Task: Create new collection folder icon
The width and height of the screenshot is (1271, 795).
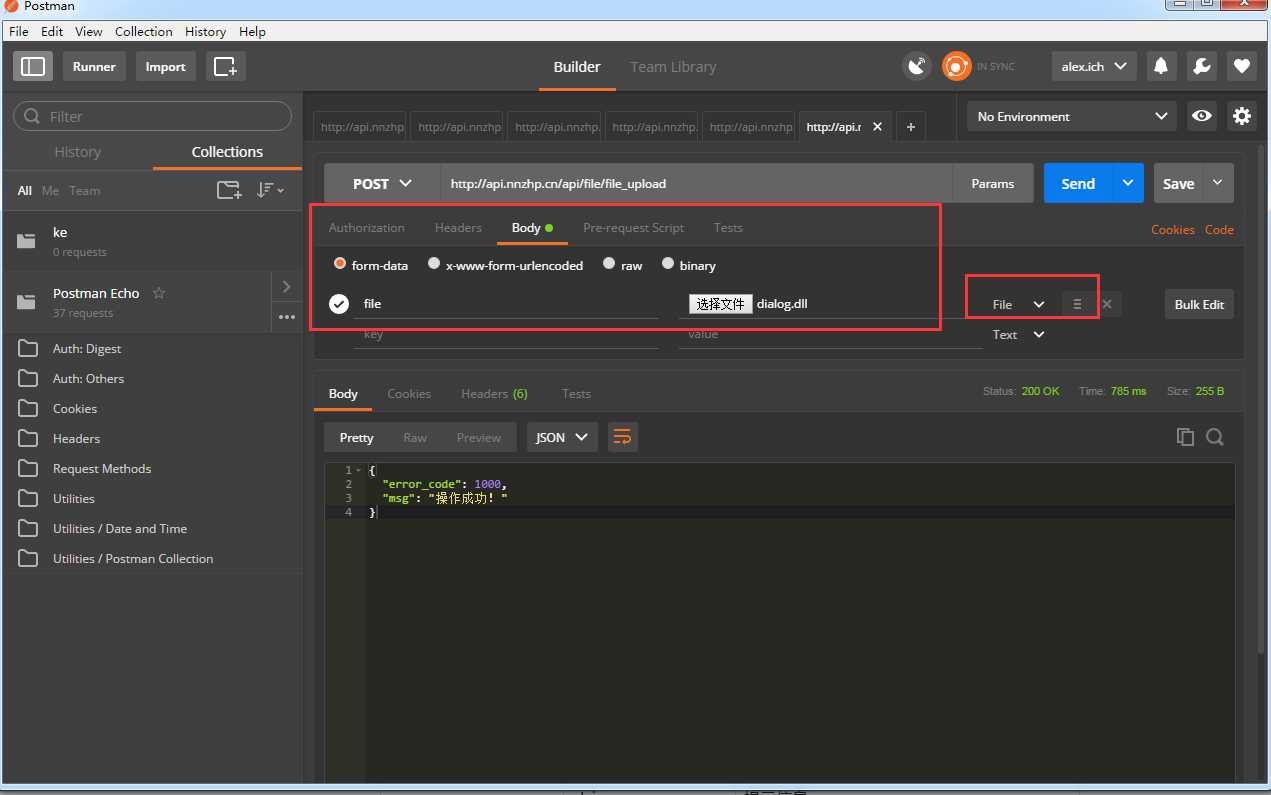Action: [229, 190]
